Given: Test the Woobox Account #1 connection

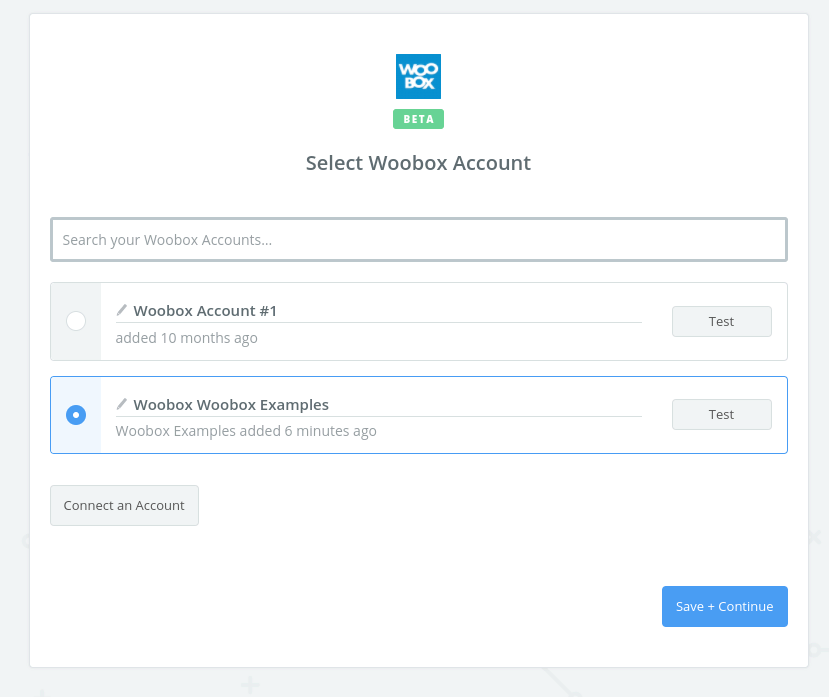Looking at the screenshot, I should 721,321.
